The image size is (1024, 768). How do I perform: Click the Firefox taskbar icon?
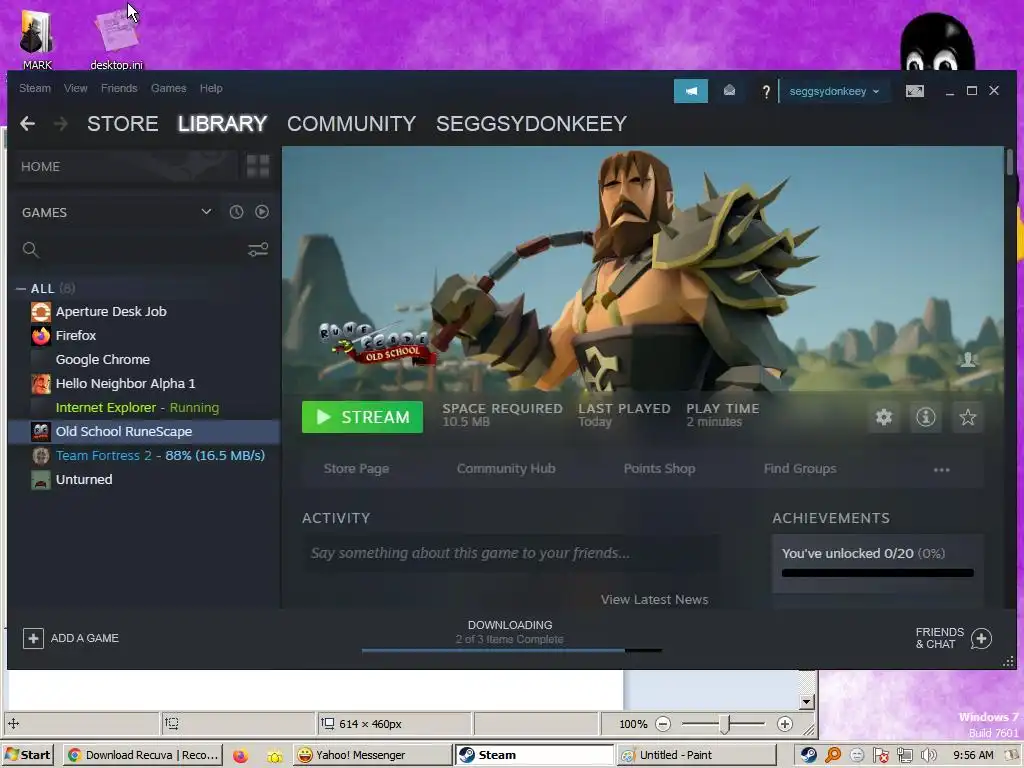(240, 756)
